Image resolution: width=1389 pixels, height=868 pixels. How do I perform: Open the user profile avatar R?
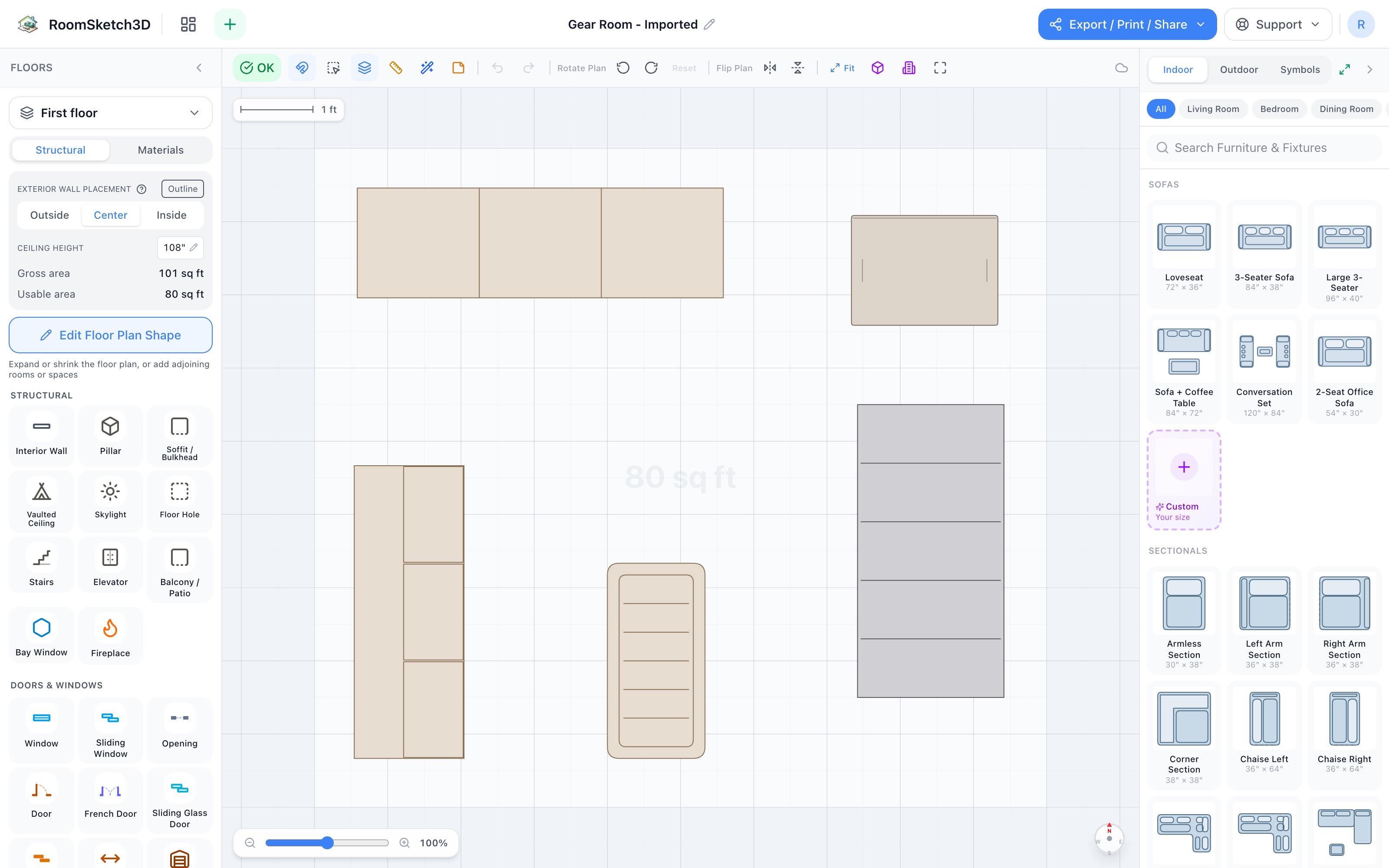coord(1360,24)
